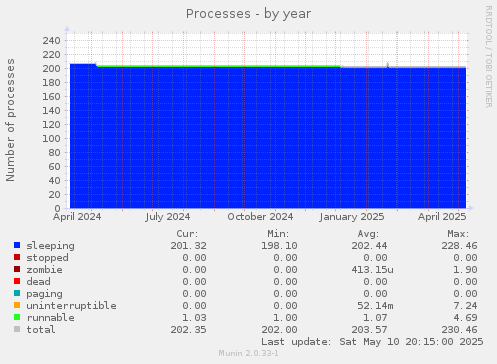Click the 'April 2025' axis label

coord(442,217)
